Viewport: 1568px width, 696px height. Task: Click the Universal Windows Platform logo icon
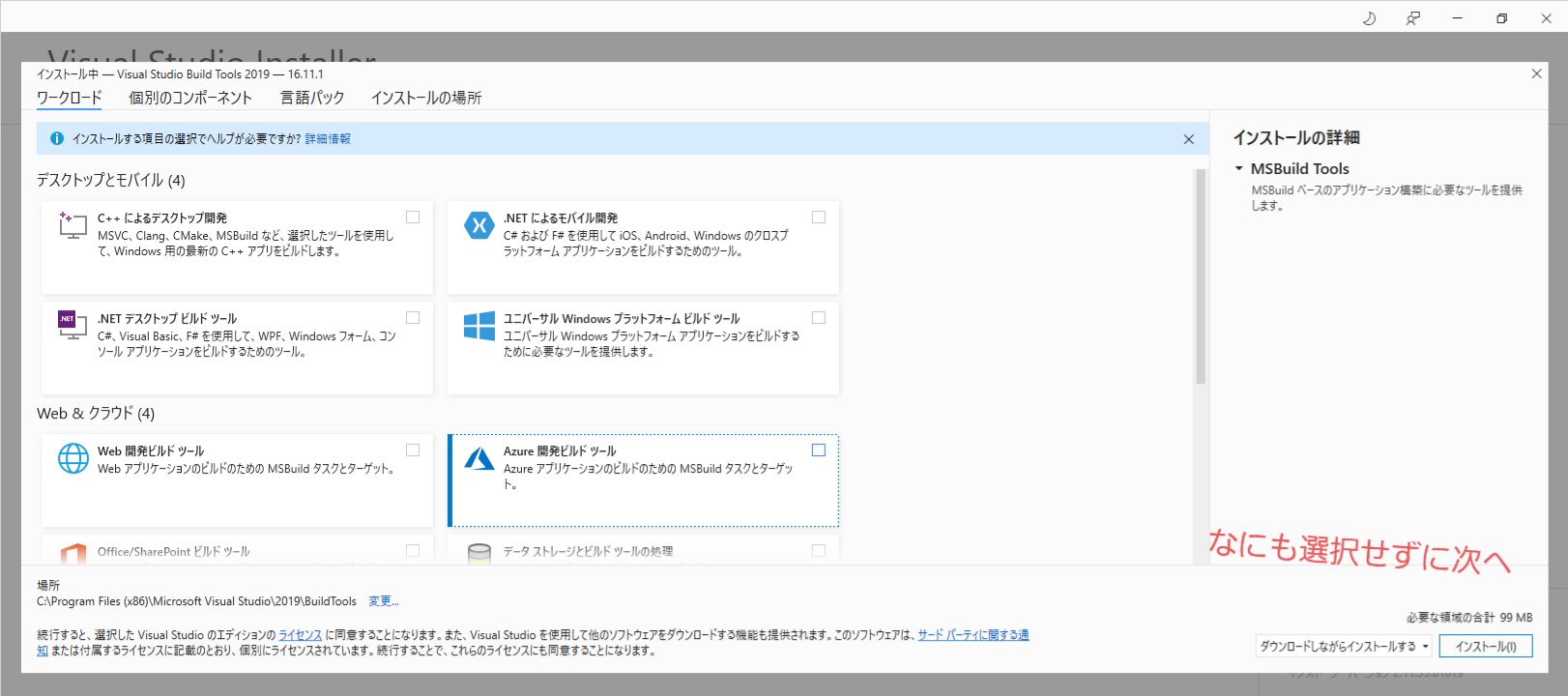click(x=479, y=326)
